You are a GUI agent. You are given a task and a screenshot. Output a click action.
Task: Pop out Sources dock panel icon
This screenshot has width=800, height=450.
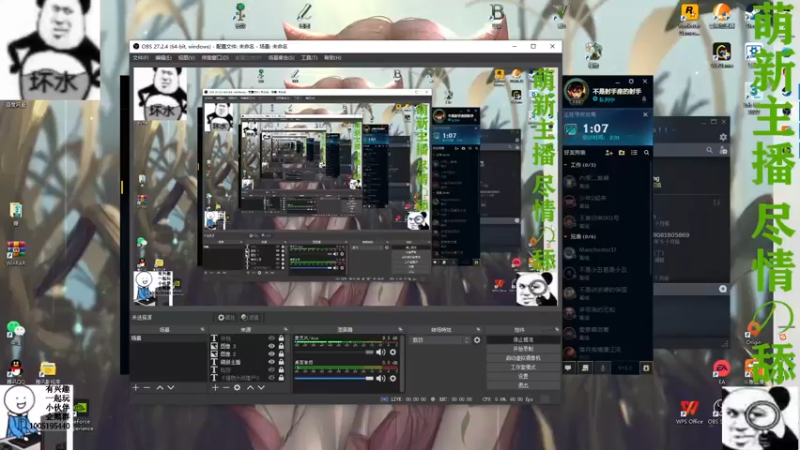coord(285,330)
